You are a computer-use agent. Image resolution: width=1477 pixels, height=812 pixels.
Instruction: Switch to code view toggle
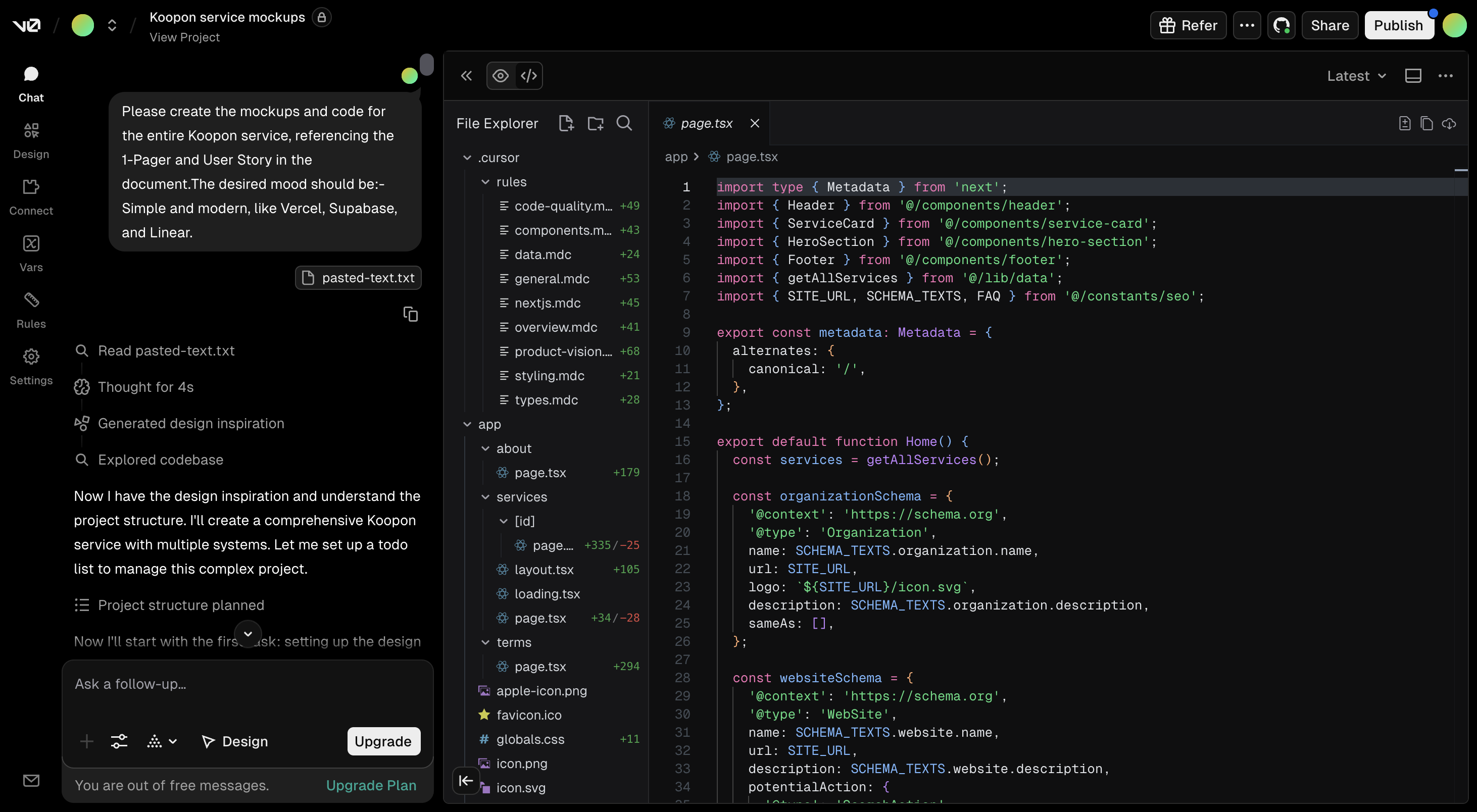529,76
